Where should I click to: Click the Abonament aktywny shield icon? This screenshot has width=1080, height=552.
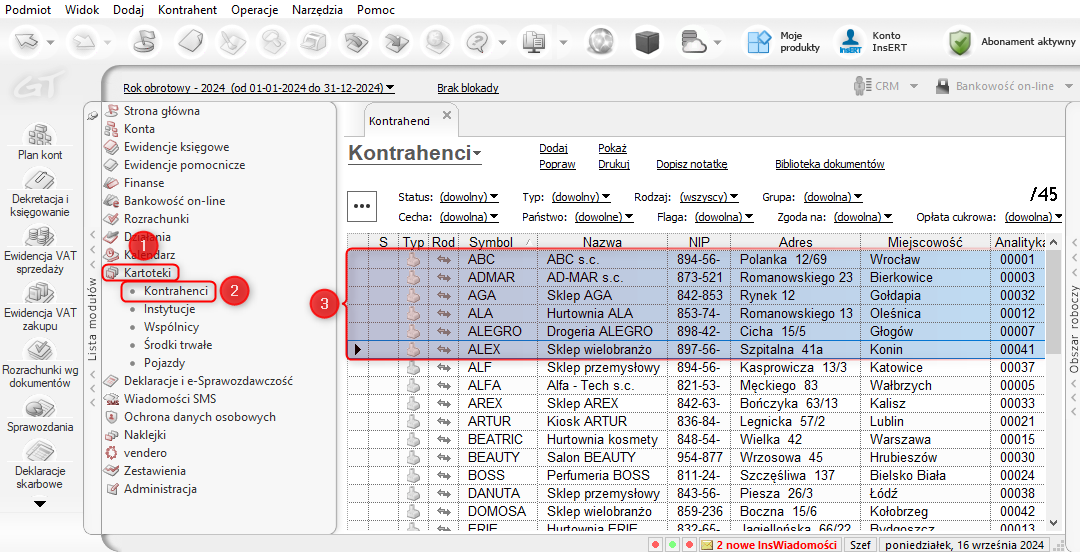[960, 42]
